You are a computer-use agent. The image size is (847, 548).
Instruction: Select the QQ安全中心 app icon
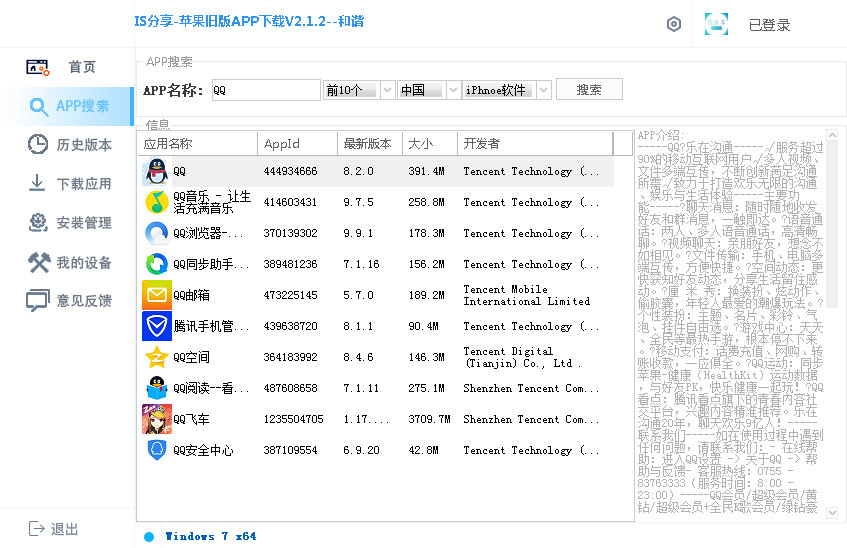click(x=156, y=450)
